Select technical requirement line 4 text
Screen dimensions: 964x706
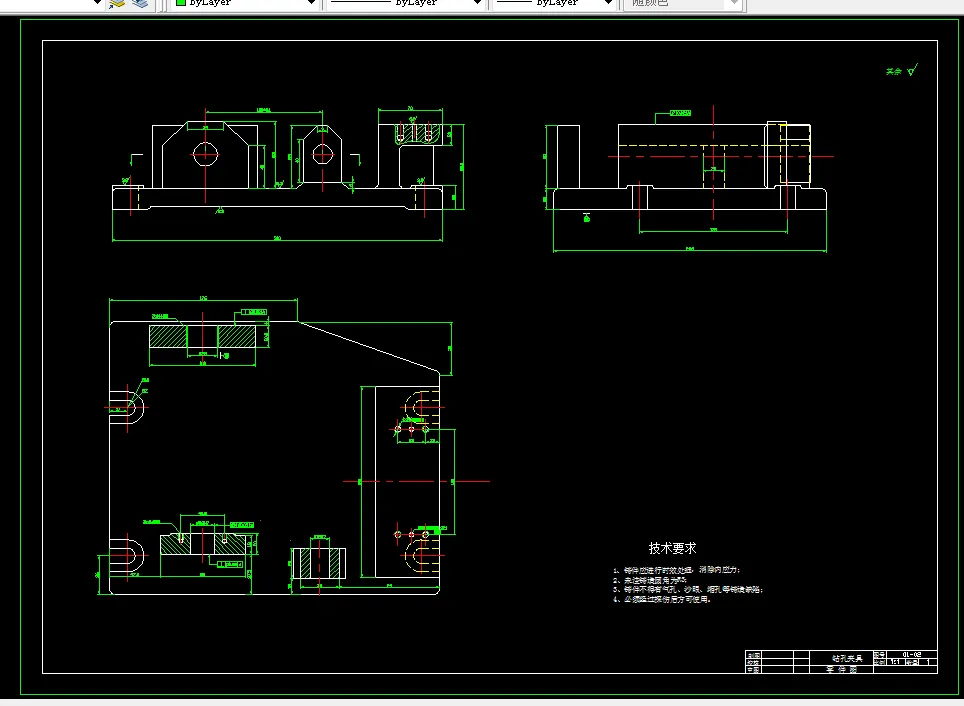(x=662, y=599)
